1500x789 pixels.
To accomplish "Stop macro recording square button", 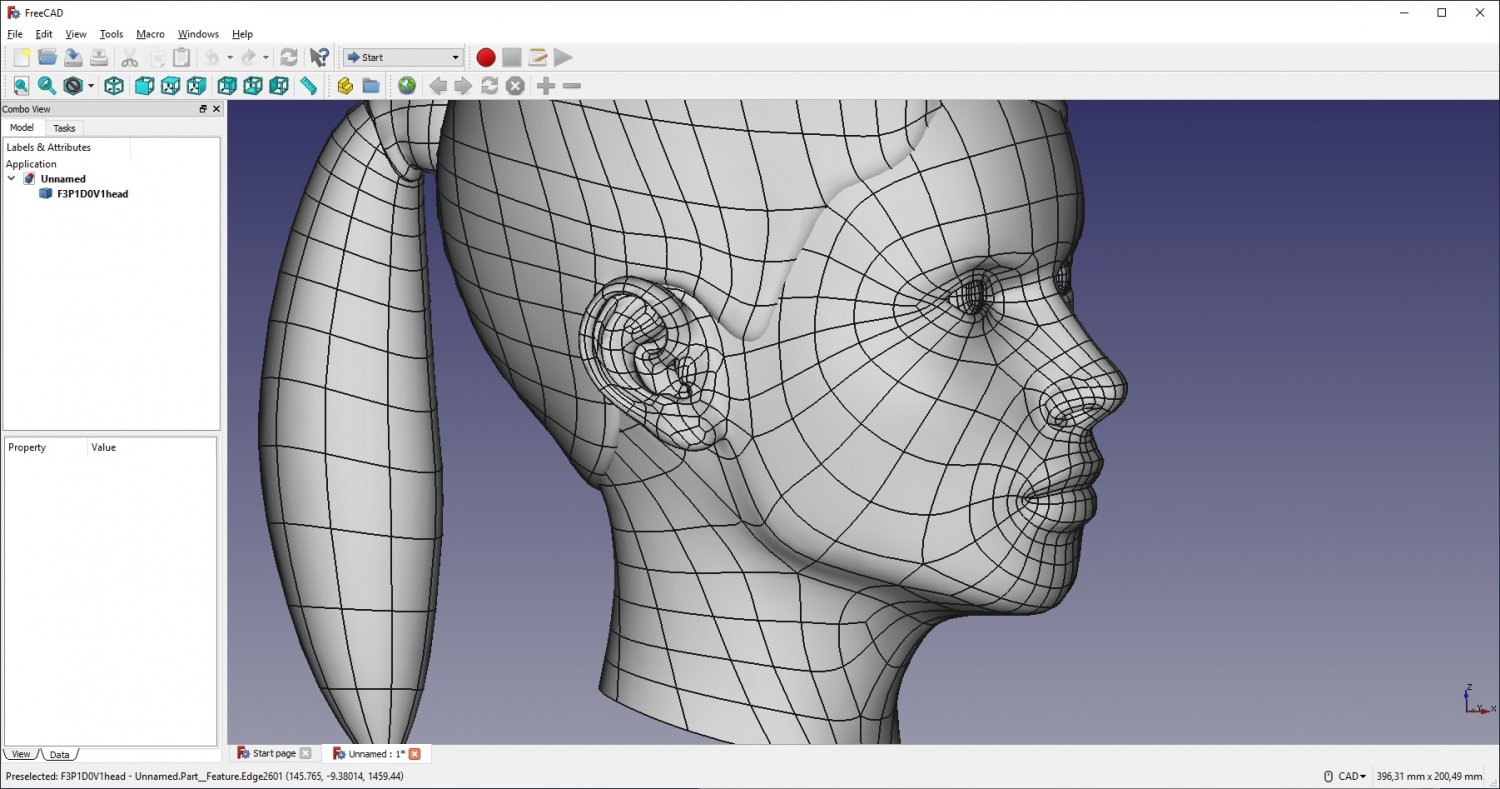I will (512, 57).
